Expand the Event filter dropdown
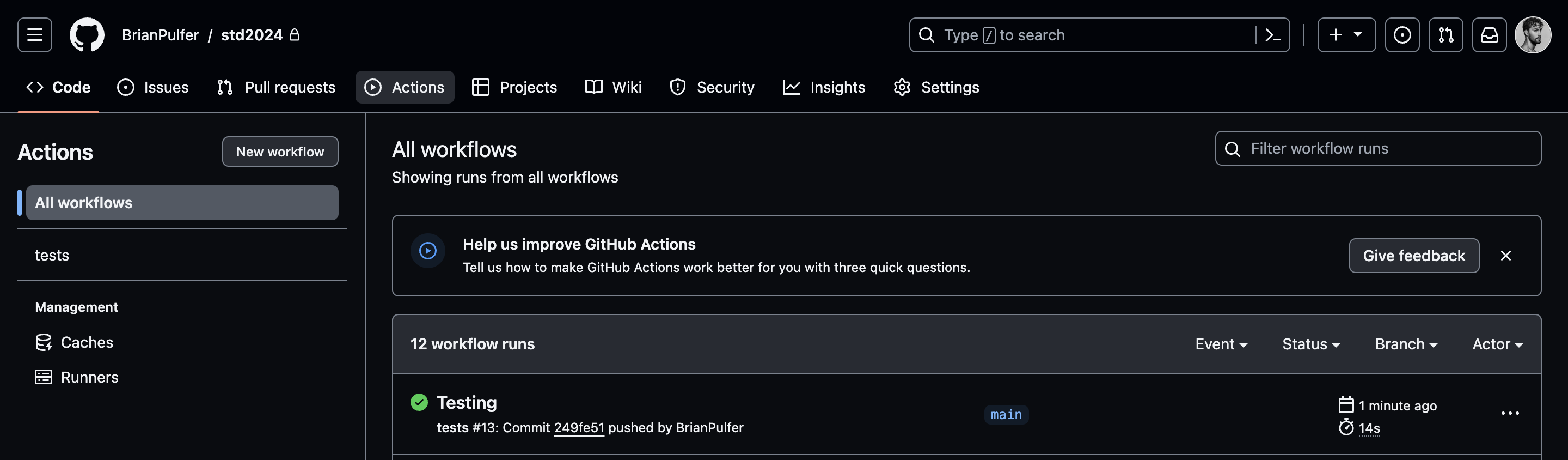This screenshot has width=1568, height=460. click(x=1221, y=343)
